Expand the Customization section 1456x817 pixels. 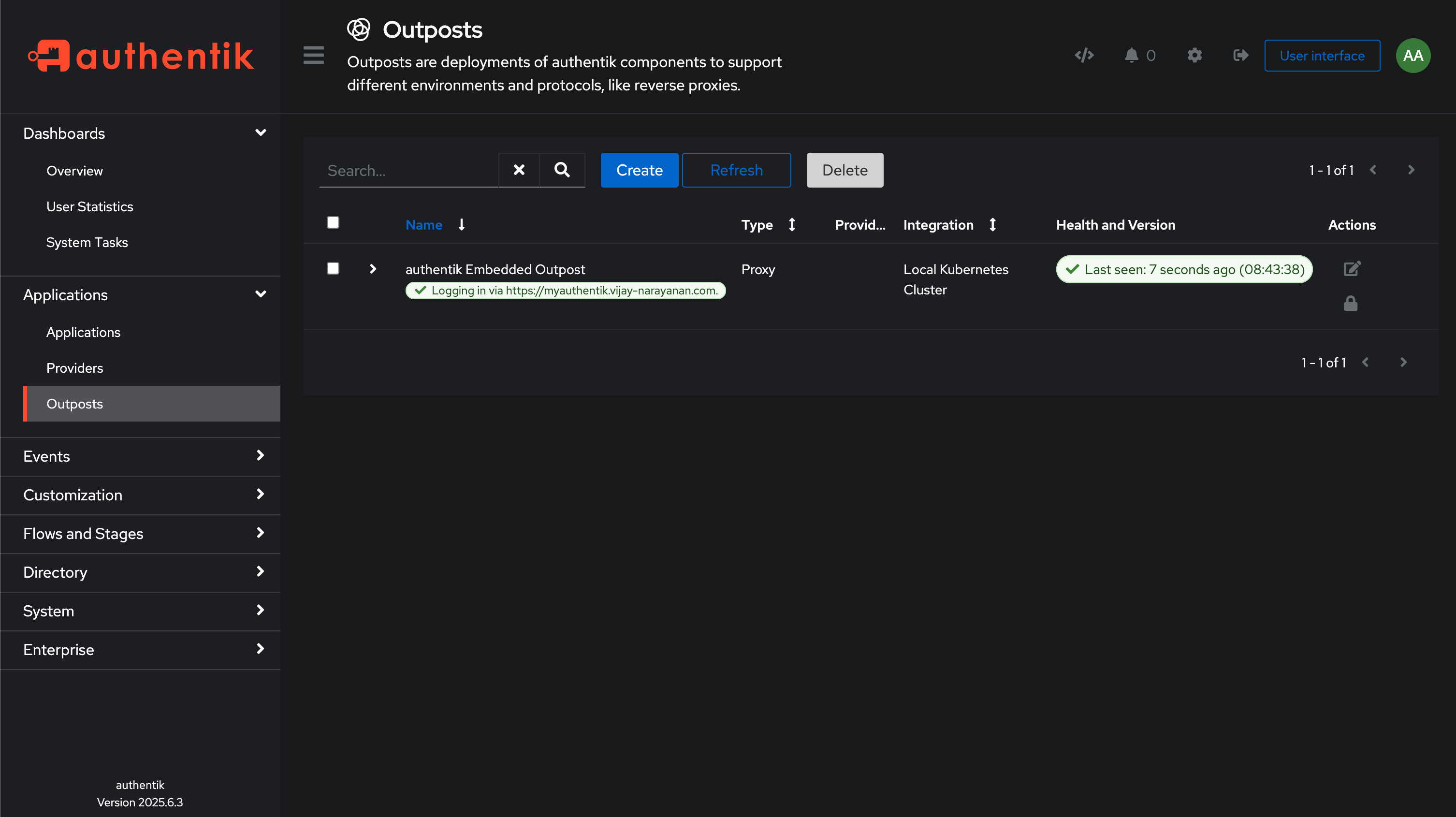click(x=140, y=496)
